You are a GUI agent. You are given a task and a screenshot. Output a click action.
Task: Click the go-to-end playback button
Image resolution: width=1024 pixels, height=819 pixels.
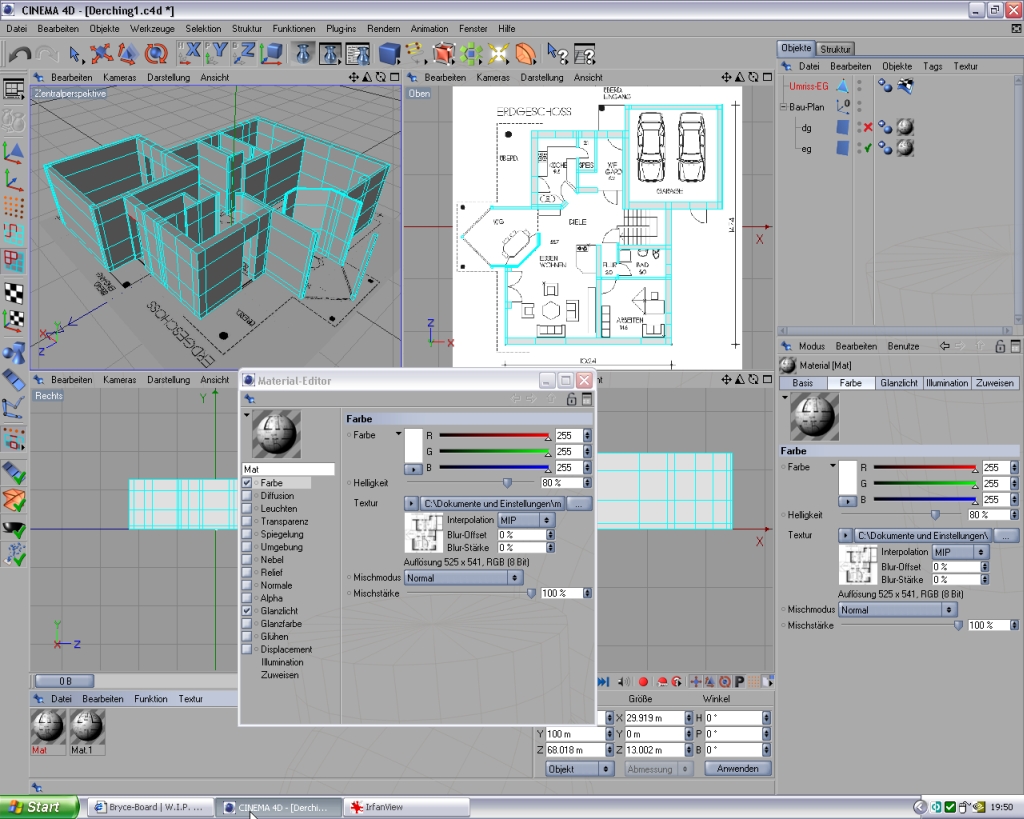point(604,682)
